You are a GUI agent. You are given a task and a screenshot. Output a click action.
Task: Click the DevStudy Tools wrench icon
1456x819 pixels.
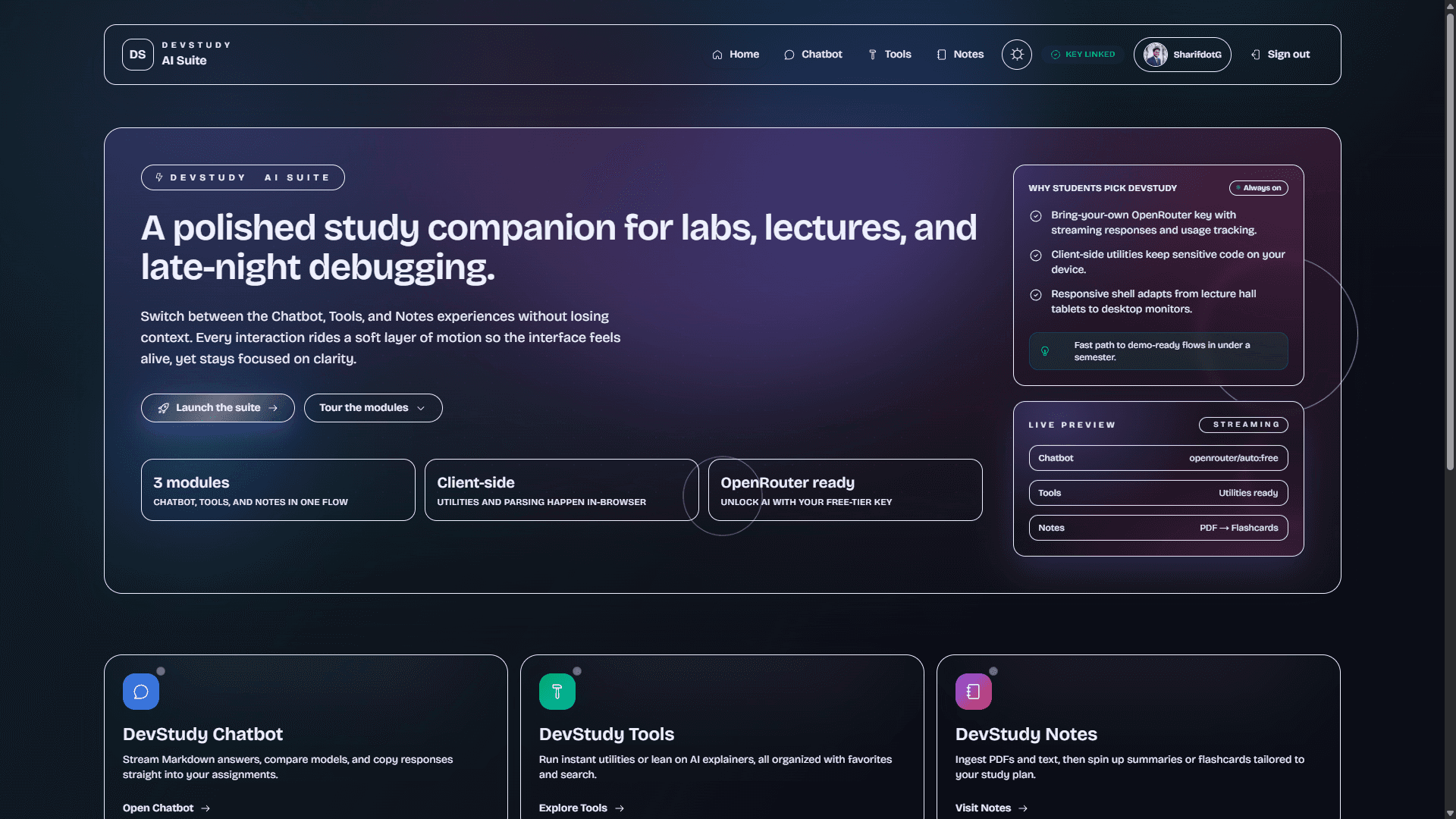pyautogui.click(x=557, y=691)
